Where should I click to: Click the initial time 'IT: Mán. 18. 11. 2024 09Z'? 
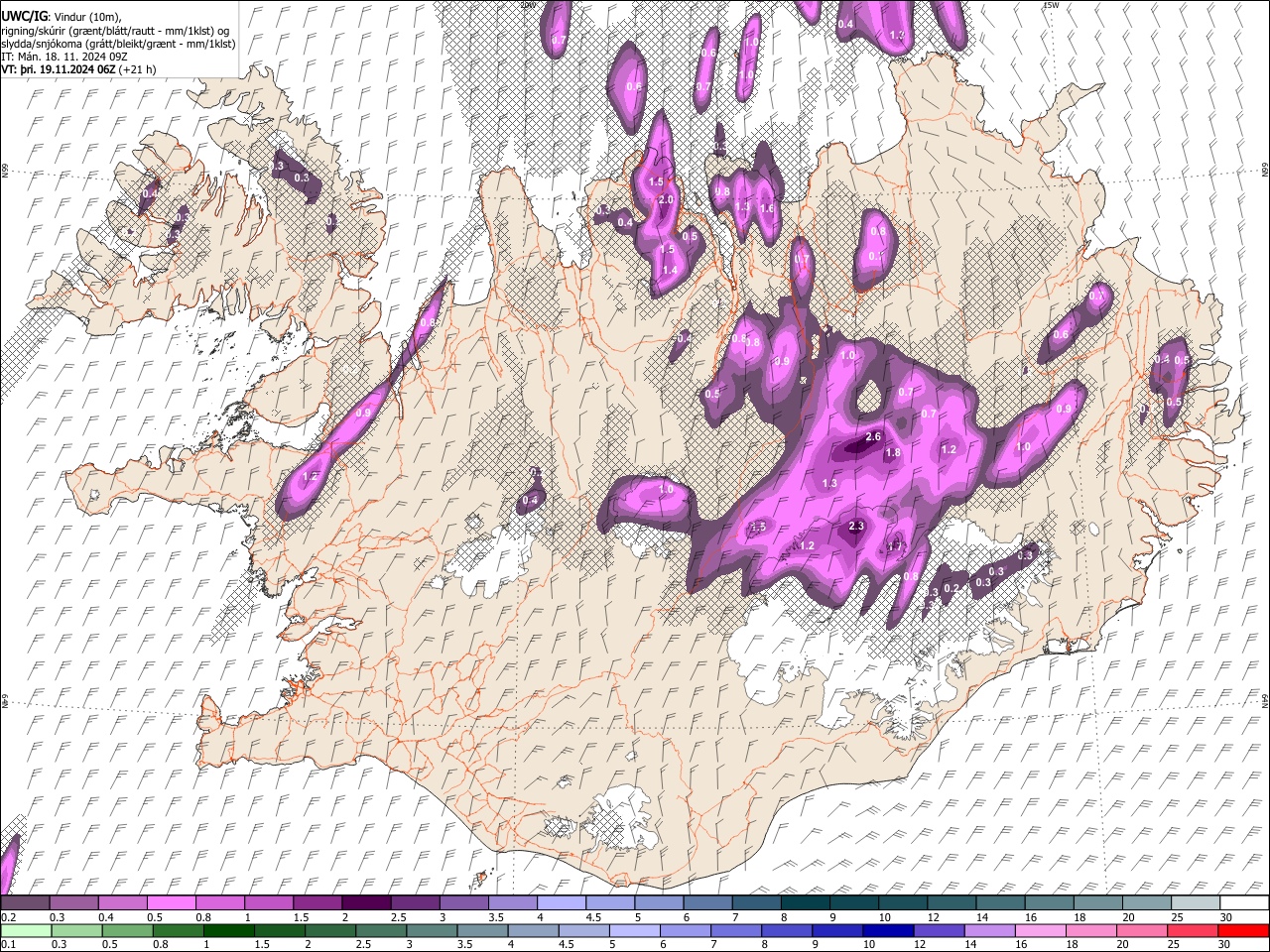63,57
